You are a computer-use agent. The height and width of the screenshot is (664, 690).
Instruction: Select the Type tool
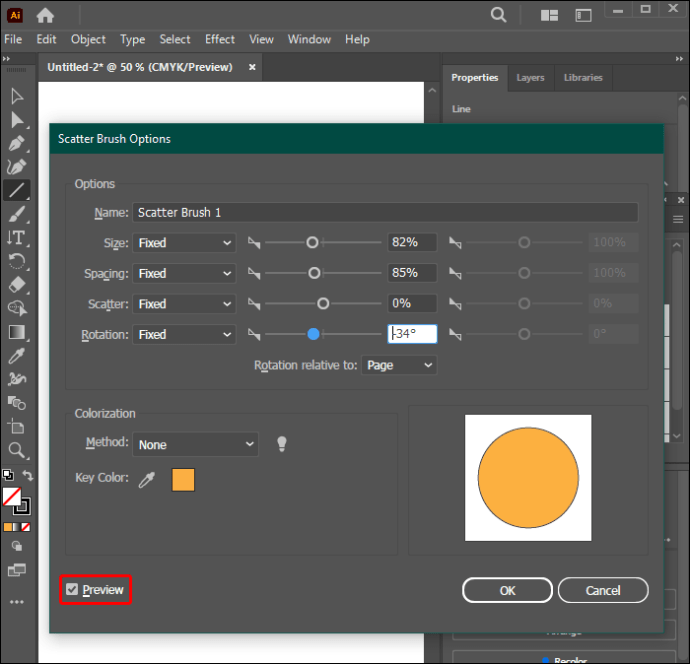click(x=17, y=238)
